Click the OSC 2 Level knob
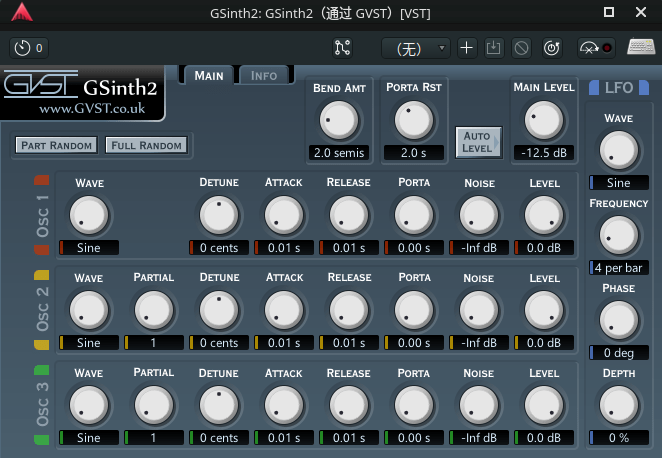This screenshot has width=662, height=458. 544,310
